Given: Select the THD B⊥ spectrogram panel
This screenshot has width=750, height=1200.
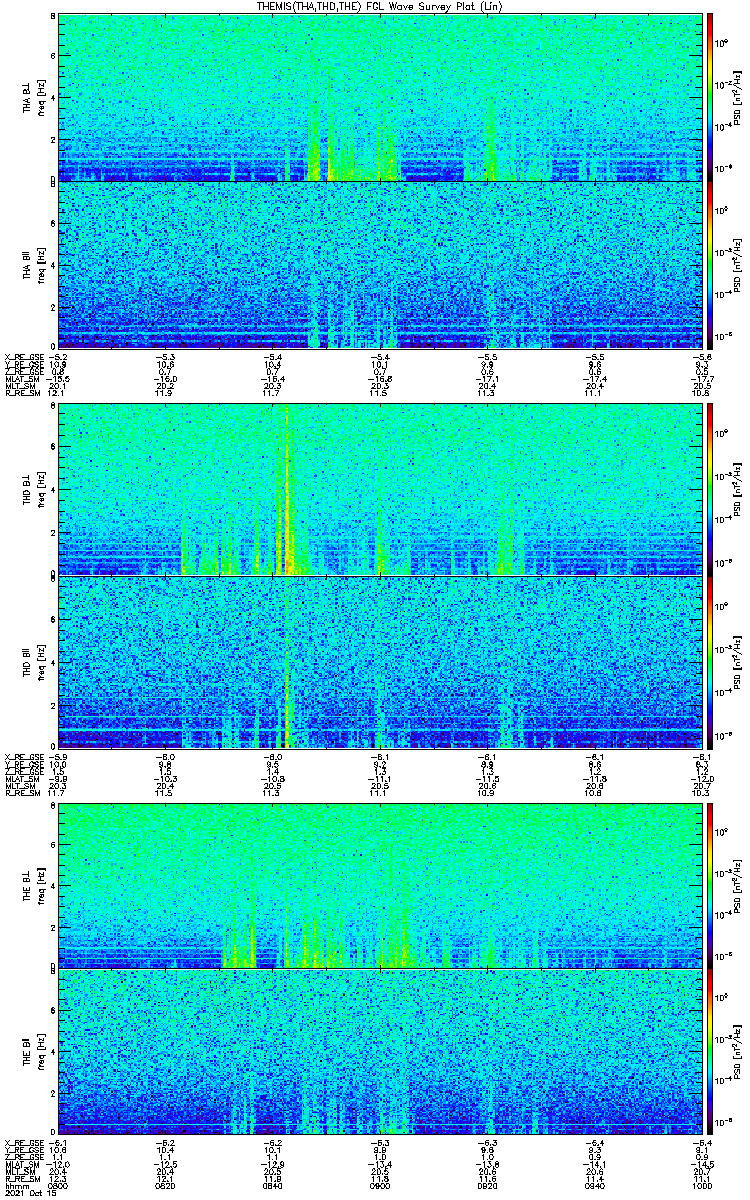Looking at the screenshot, I should point(378,490).
